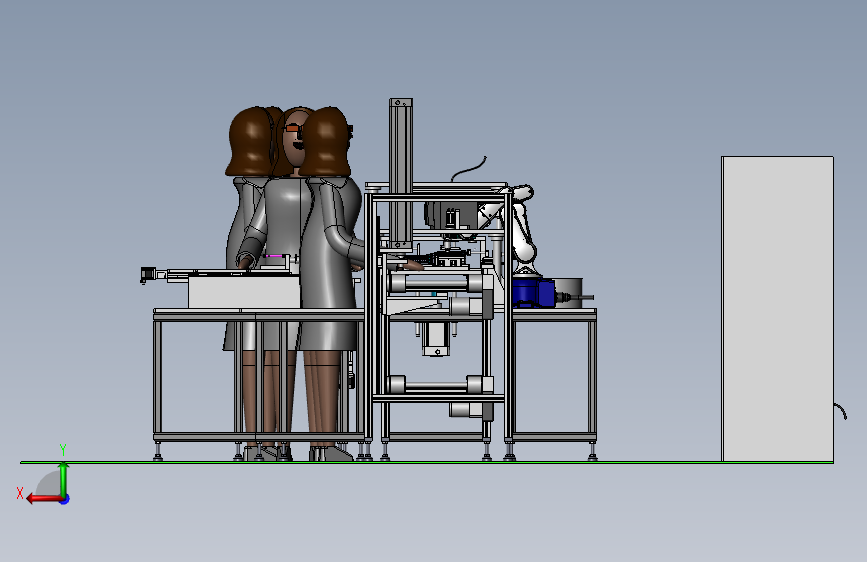Click the green "Y" axis label
Viewport: 867px width, 562px height.
[63, 450]
